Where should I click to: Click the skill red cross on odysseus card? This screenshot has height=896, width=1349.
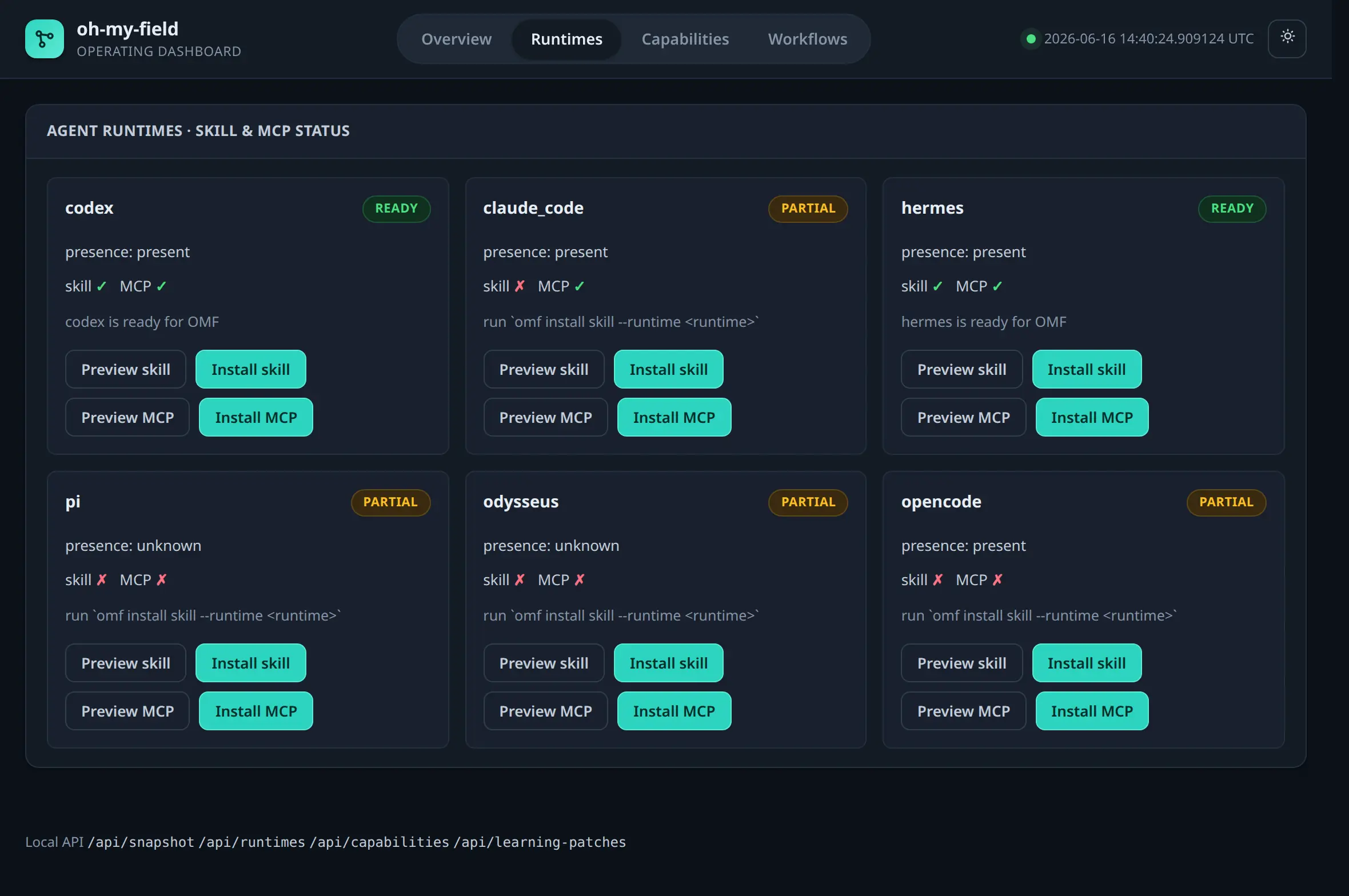pos(520,579)
